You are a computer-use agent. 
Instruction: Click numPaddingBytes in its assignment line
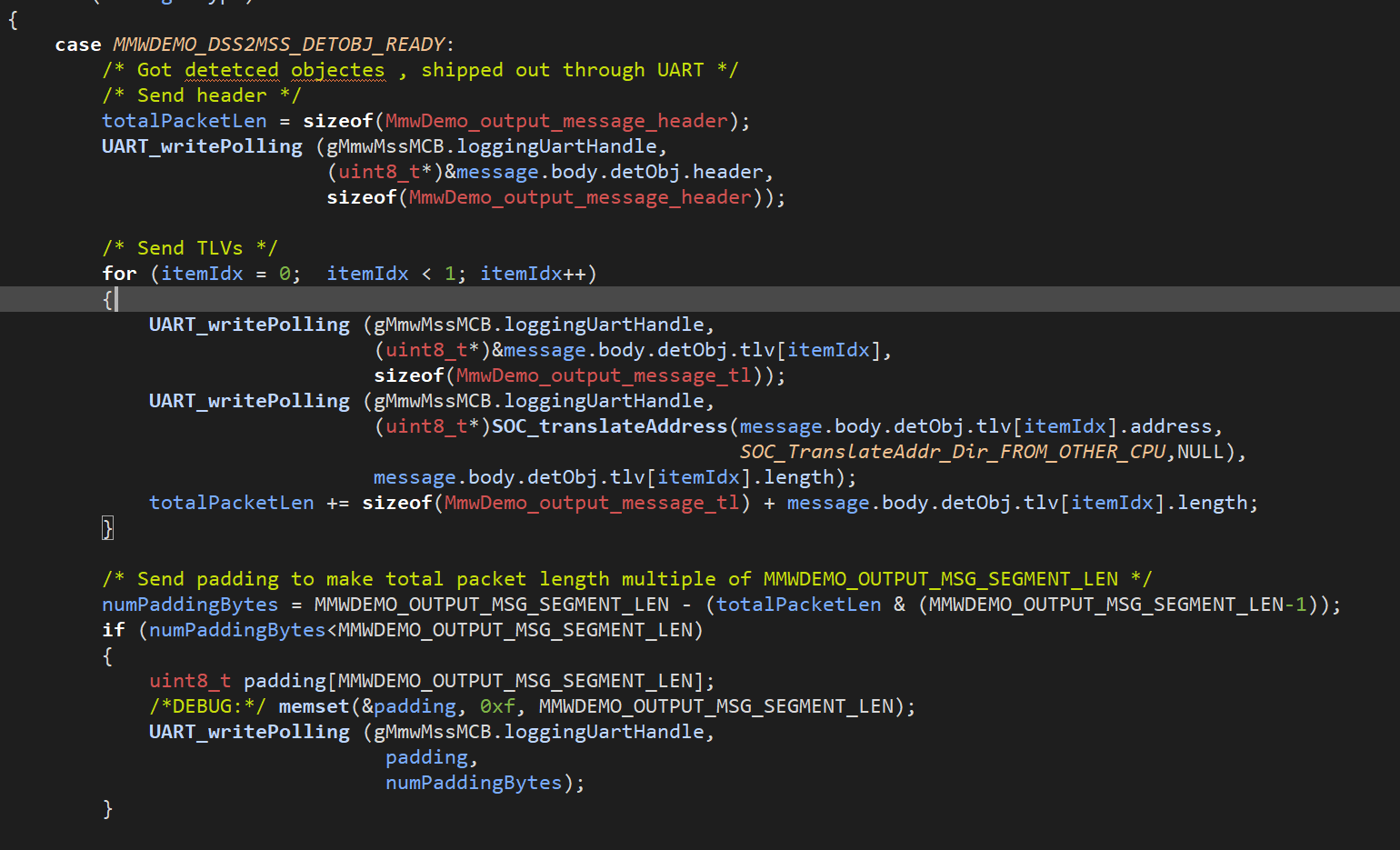(190, 605)
